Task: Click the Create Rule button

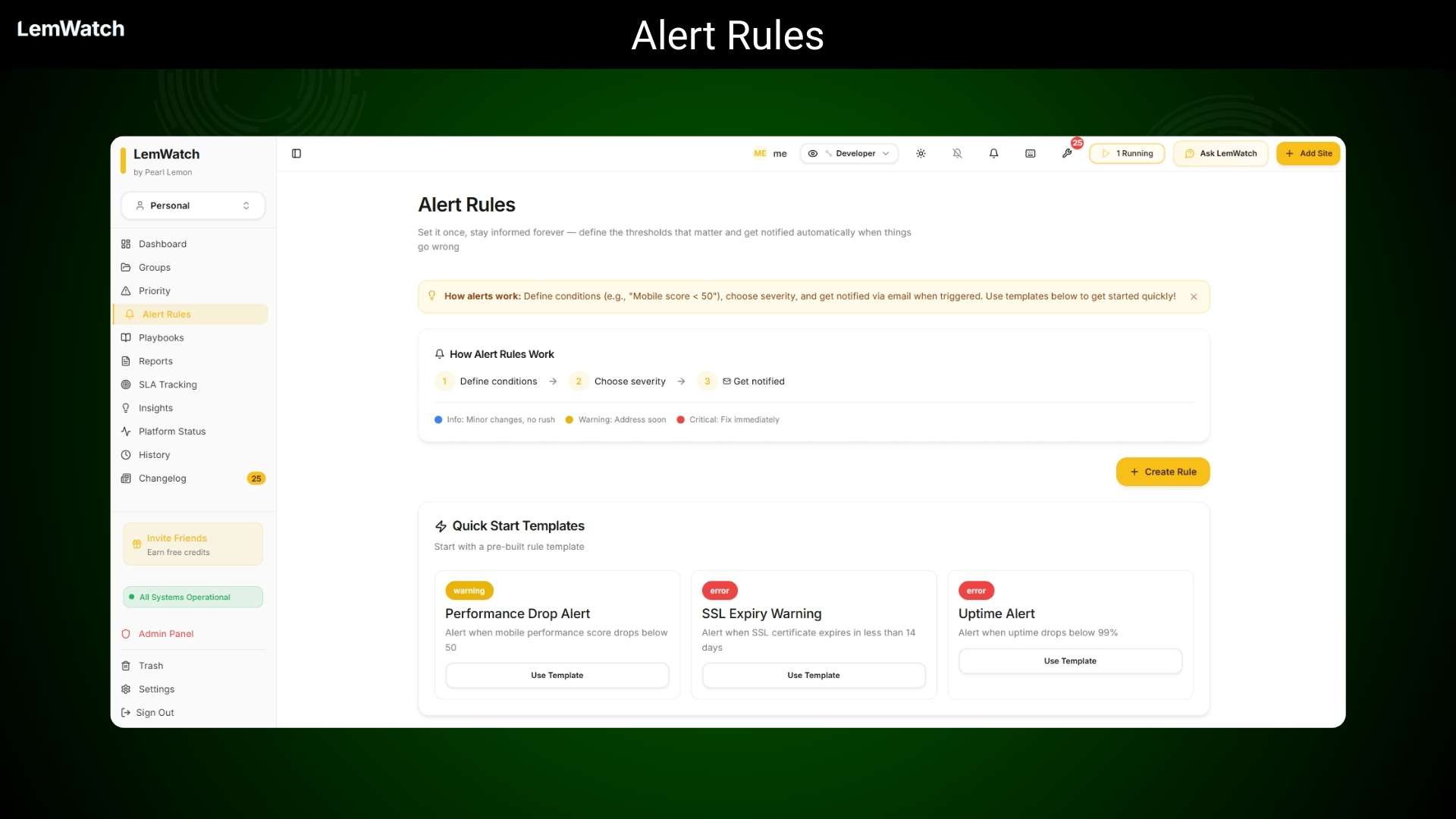Action: 1163,471
